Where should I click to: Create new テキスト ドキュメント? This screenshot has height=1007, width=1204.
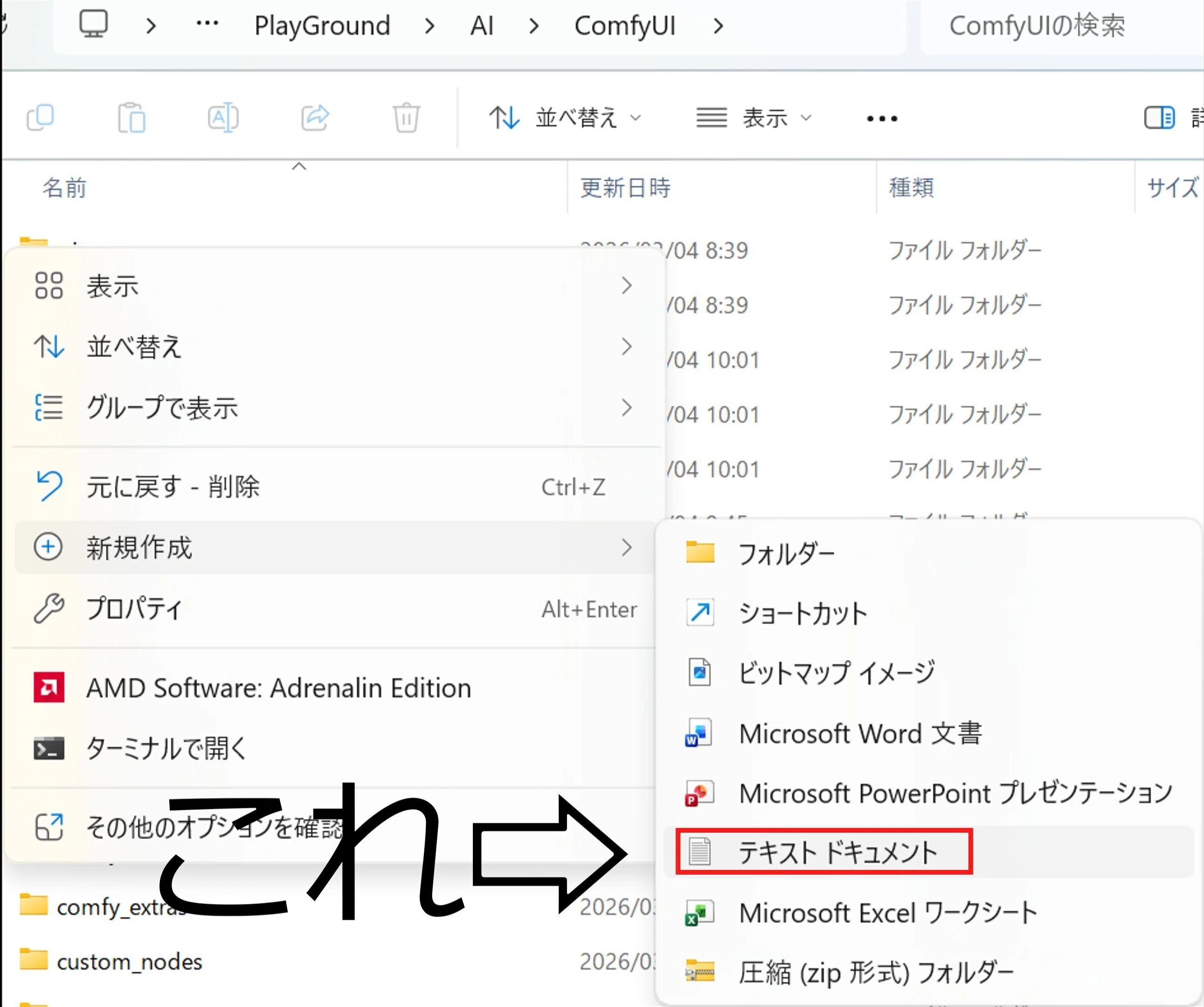[x=929, y=852]
